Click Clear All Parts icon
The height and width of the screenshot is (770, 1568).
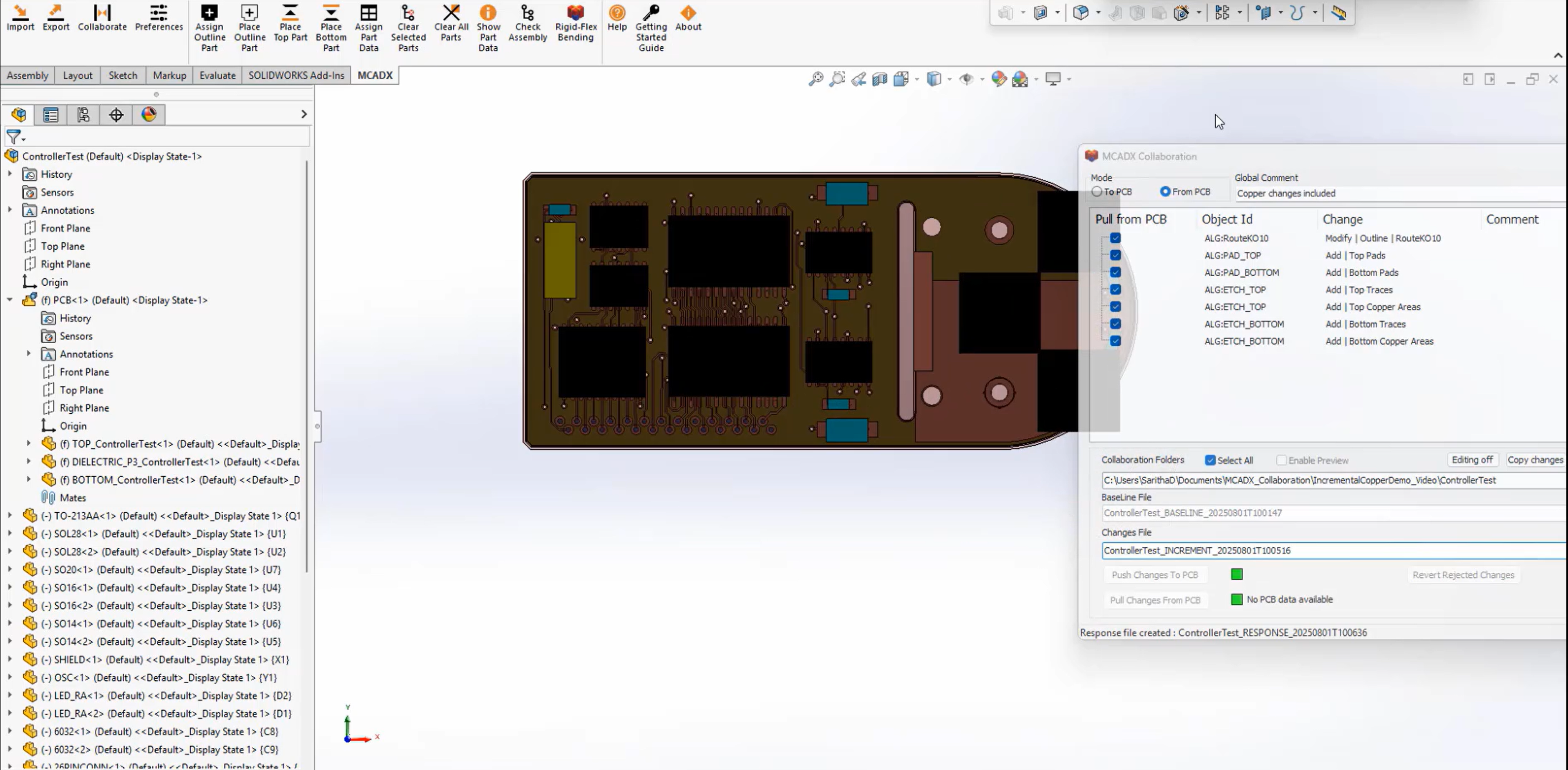tap(451, 23)
